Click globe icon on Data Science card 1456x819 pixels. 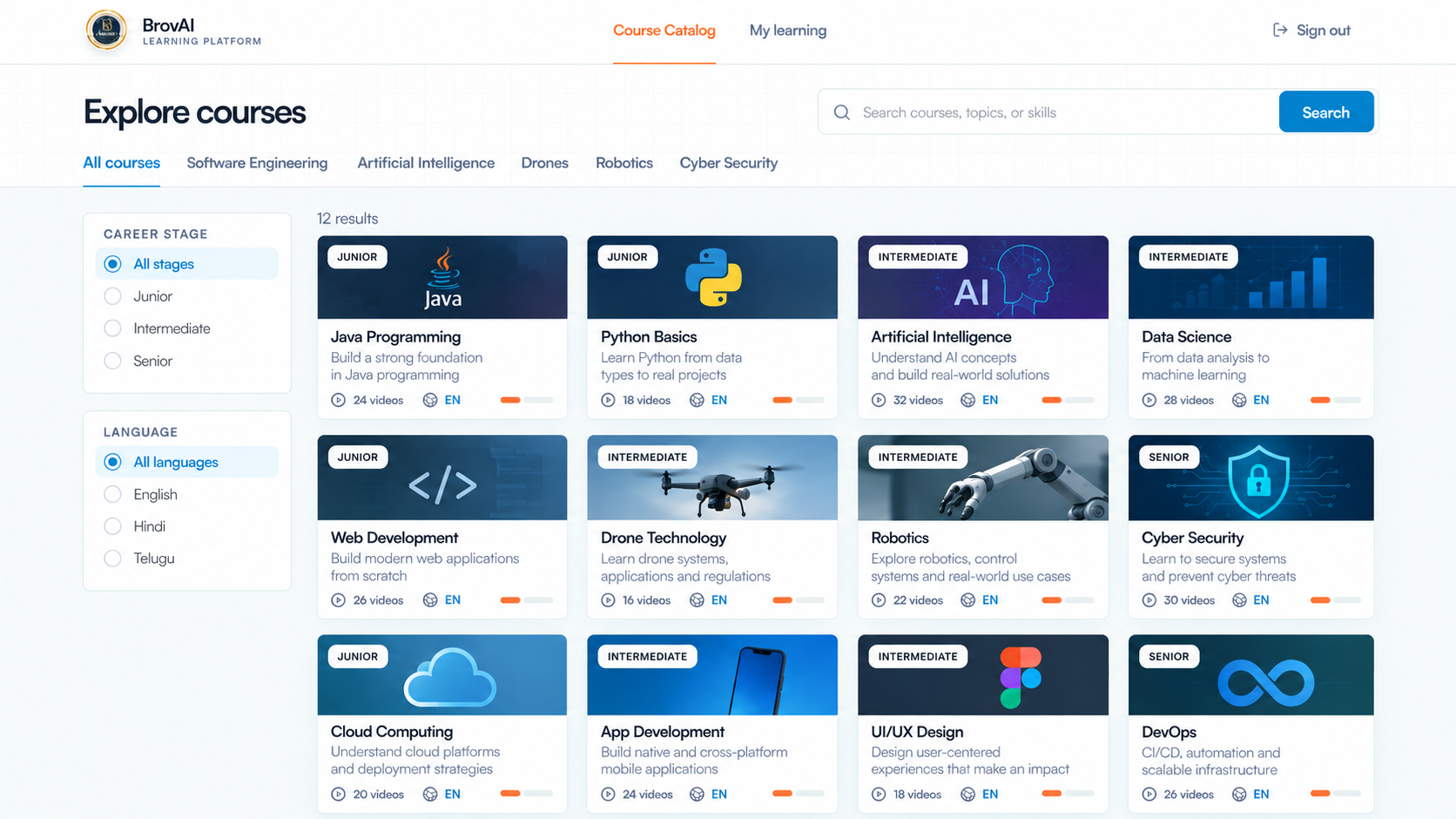pyautogui.click(x=1239, y=400)
